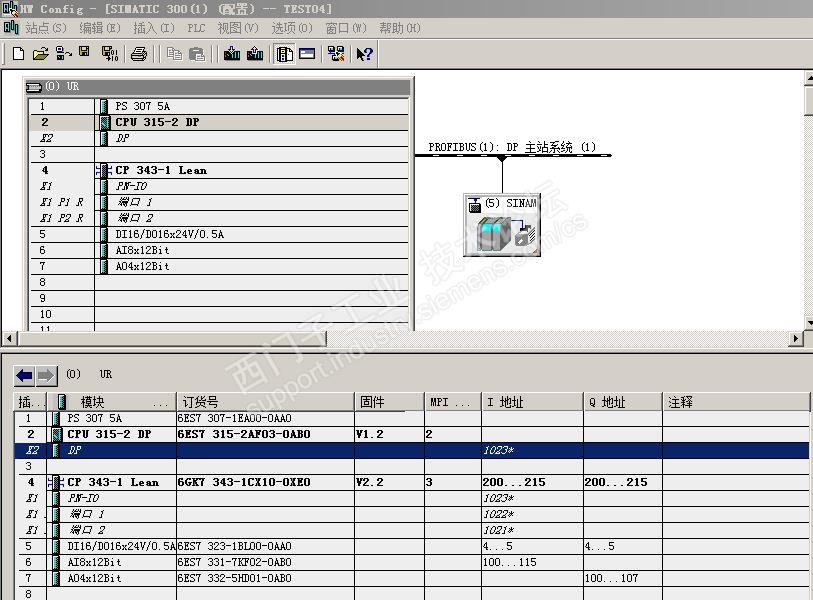Click order number 6ES7 315-2AF03-0AB0
Screen dimensions: 813x600
(244, 435)
